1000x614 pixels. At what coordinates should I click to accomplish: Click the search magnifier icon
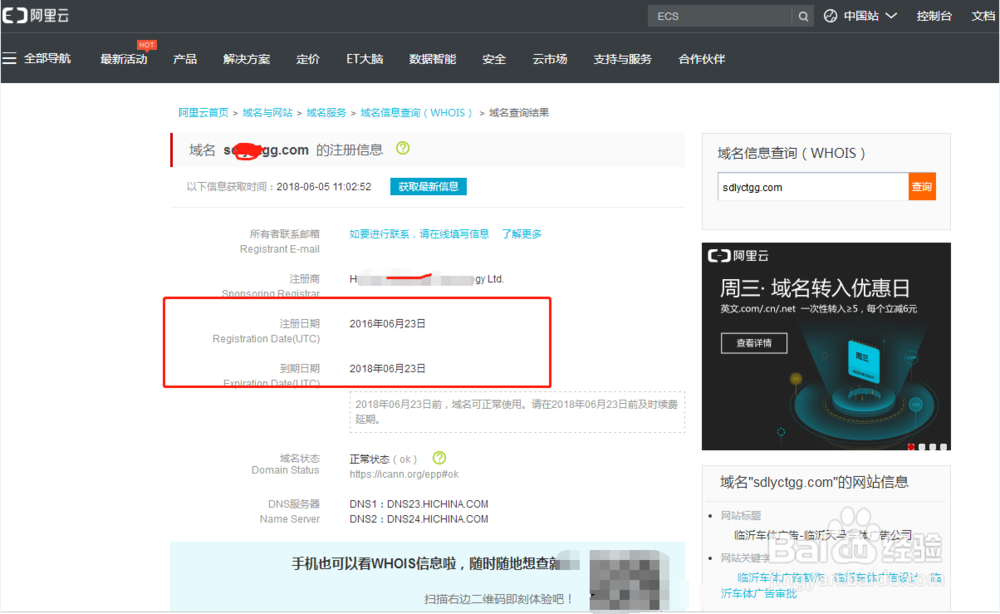pos(803,16)
